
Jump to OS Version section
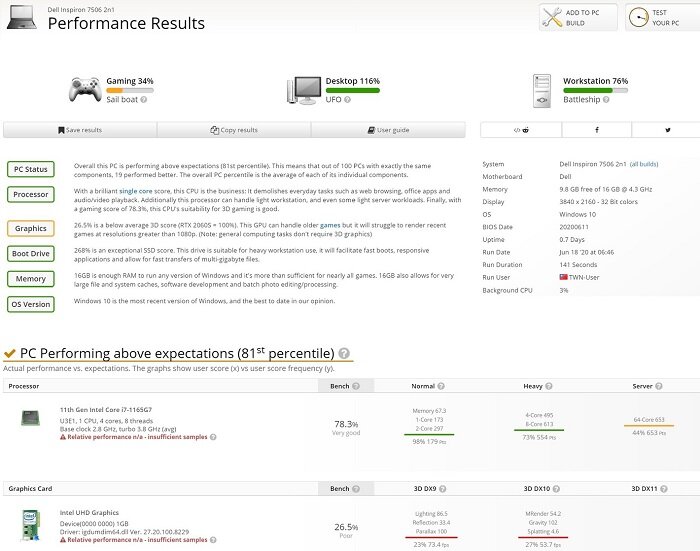[x=31, y=304]
